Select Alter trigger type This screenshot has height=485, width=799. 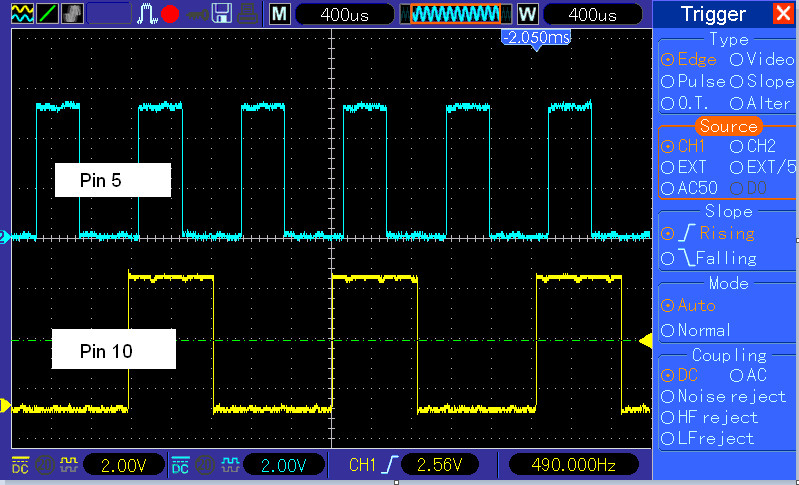tap(760, 103)
